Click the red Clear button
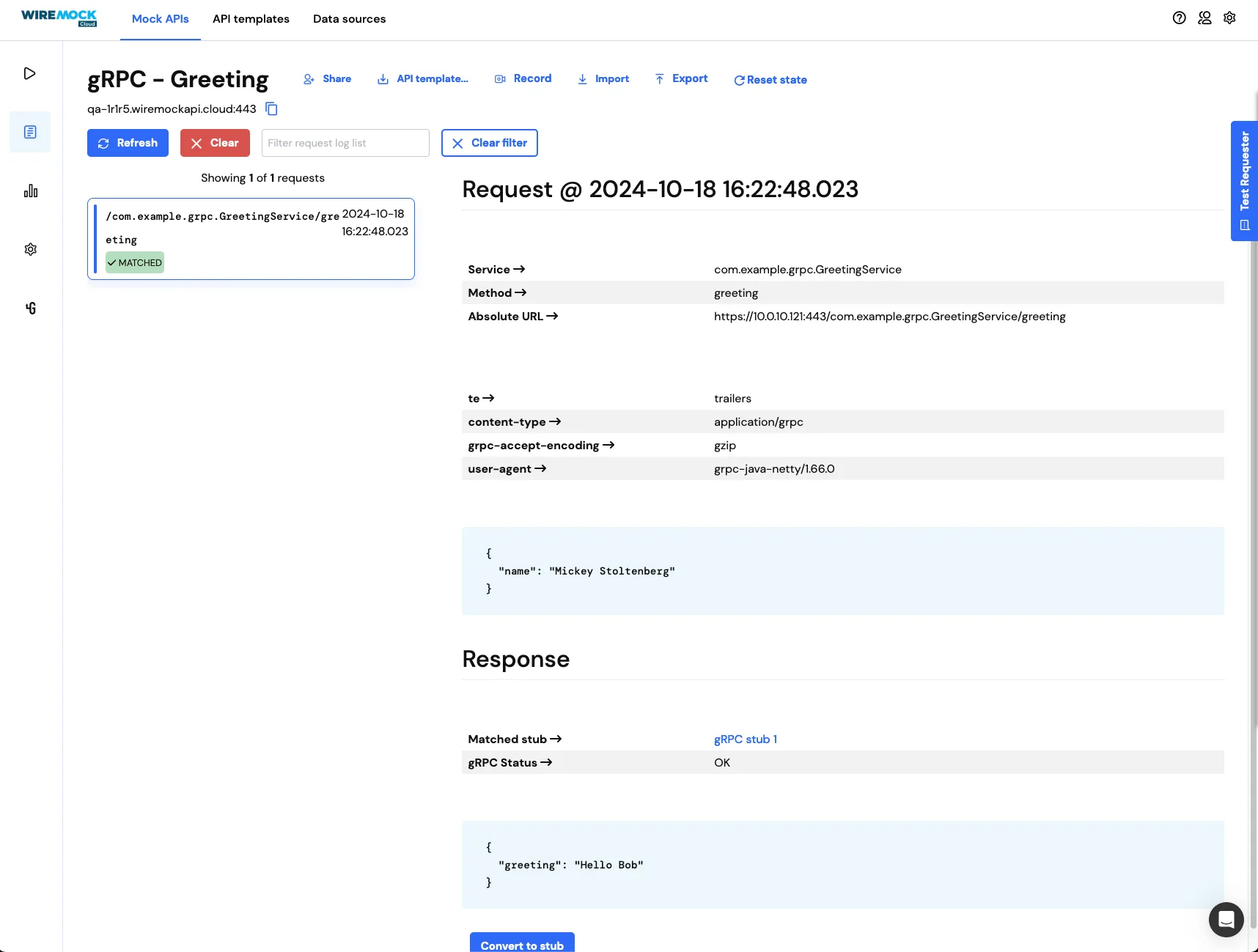Image resolution: width=1258 pixels, height=952 pixels. coord(215,143)
